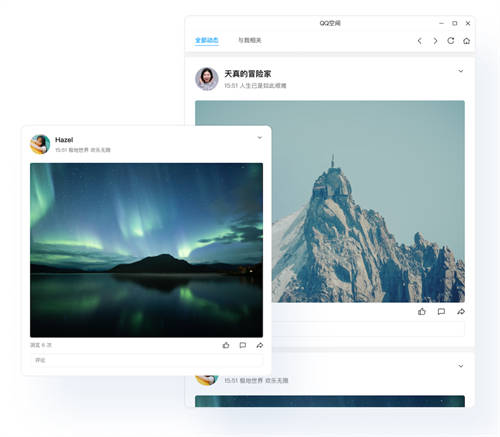The height and width of the screenshot is (437, 500).
Task: Open the 天真的冒险家 username link
Action: (248, 74)
